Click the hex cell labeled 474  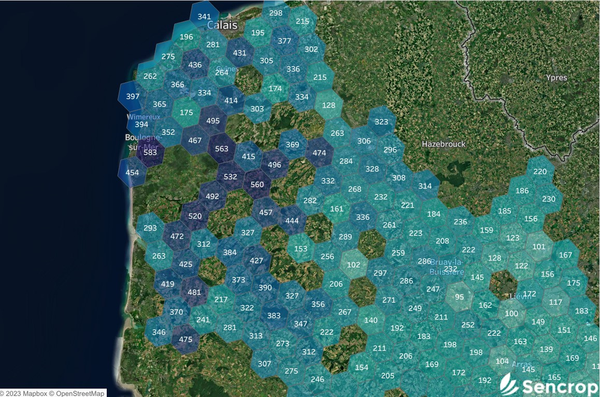pyautogui.click(x=319, y=153)
